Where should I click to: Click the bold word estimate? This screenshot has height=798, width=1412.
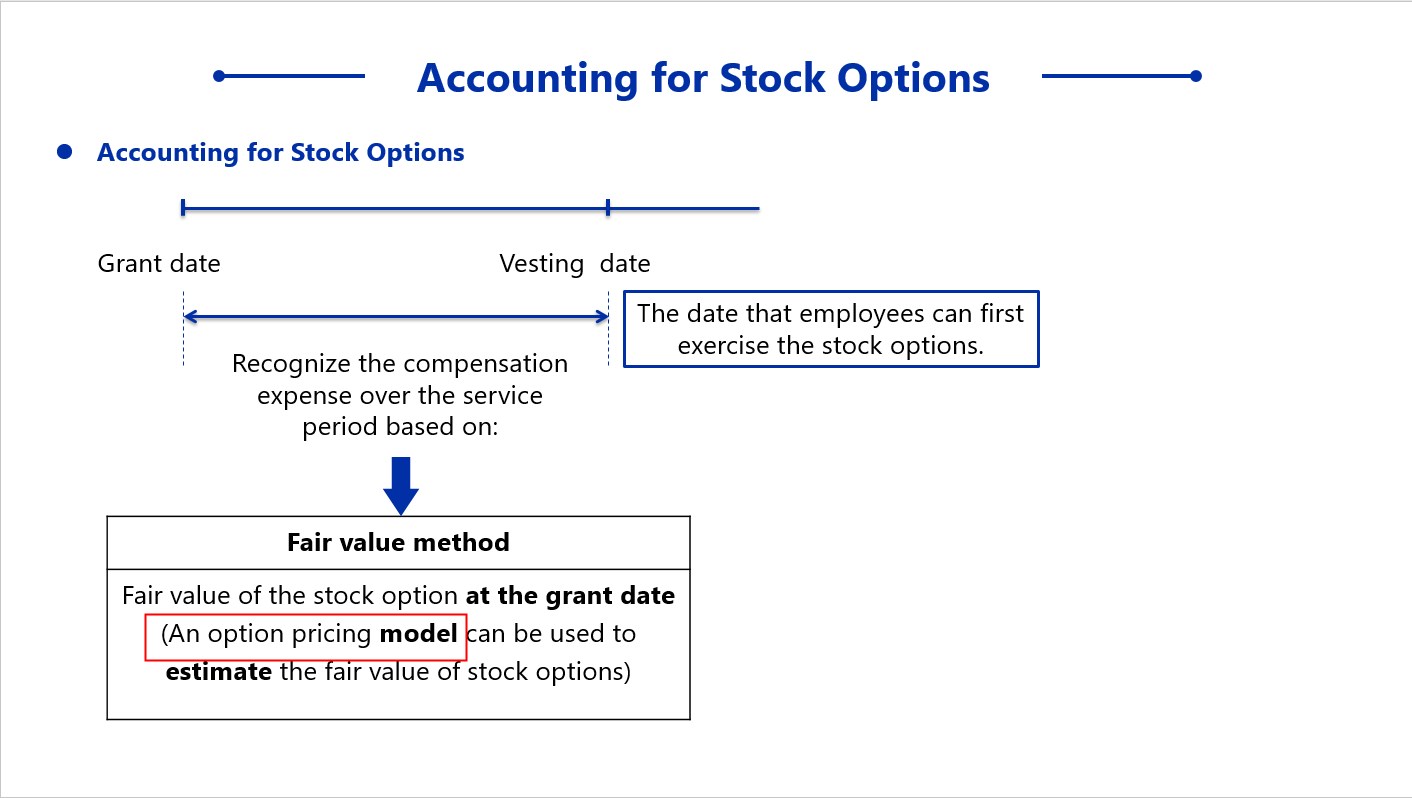click(218, 671)
